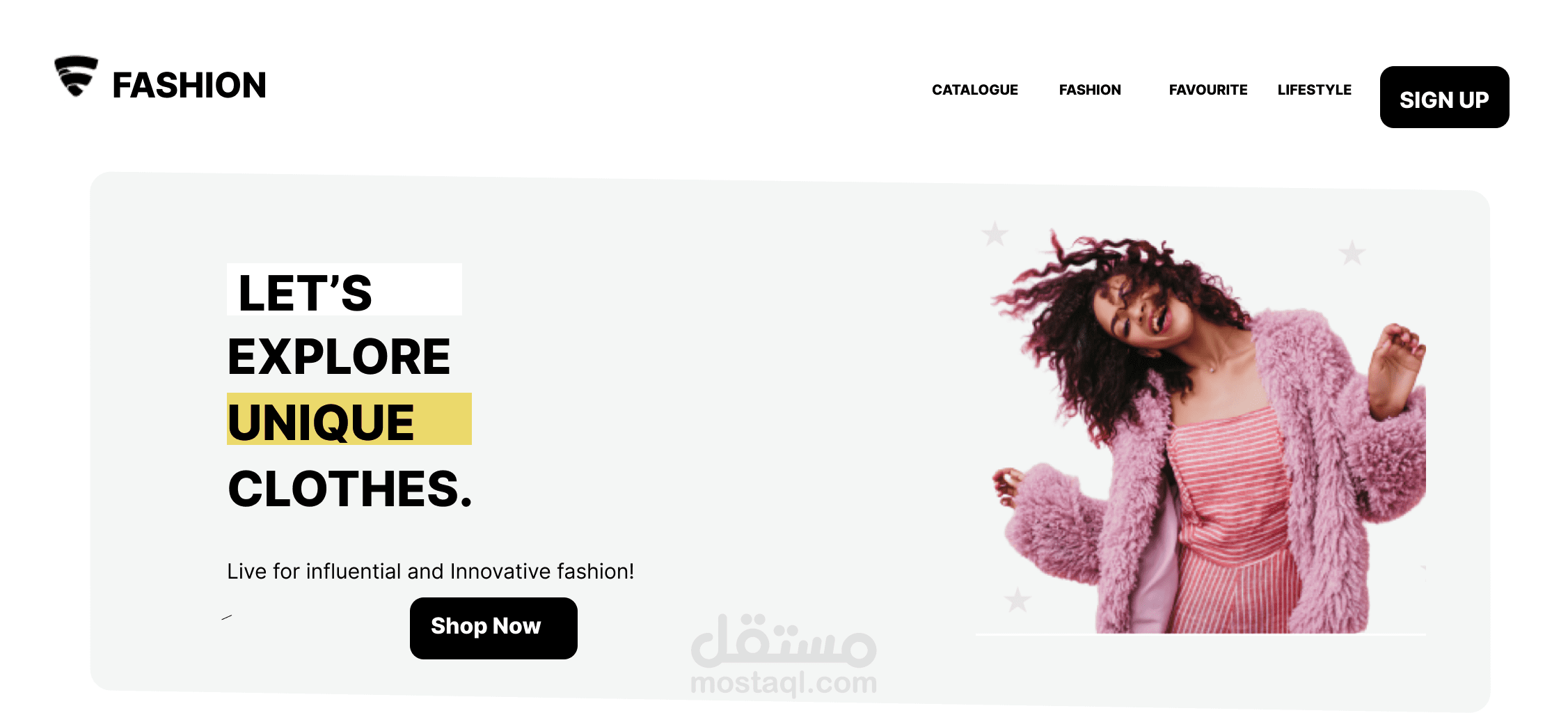The height and width of the screenshot is (713, 1568).
Task: Select the model in the pink fur coat
Action: pos(1210,432)
